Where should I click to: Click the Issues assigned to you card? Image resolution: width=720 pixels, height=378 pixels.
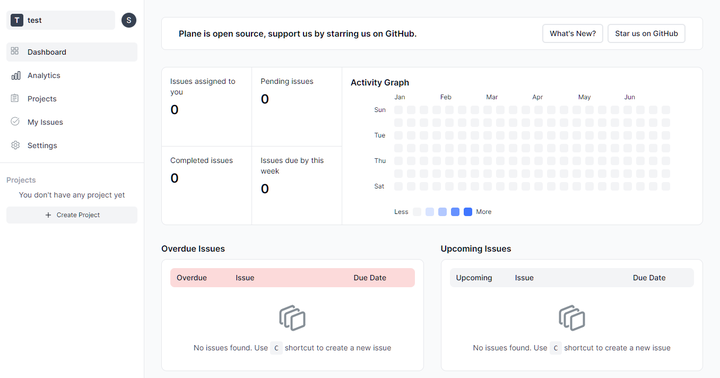click(207, 107)
